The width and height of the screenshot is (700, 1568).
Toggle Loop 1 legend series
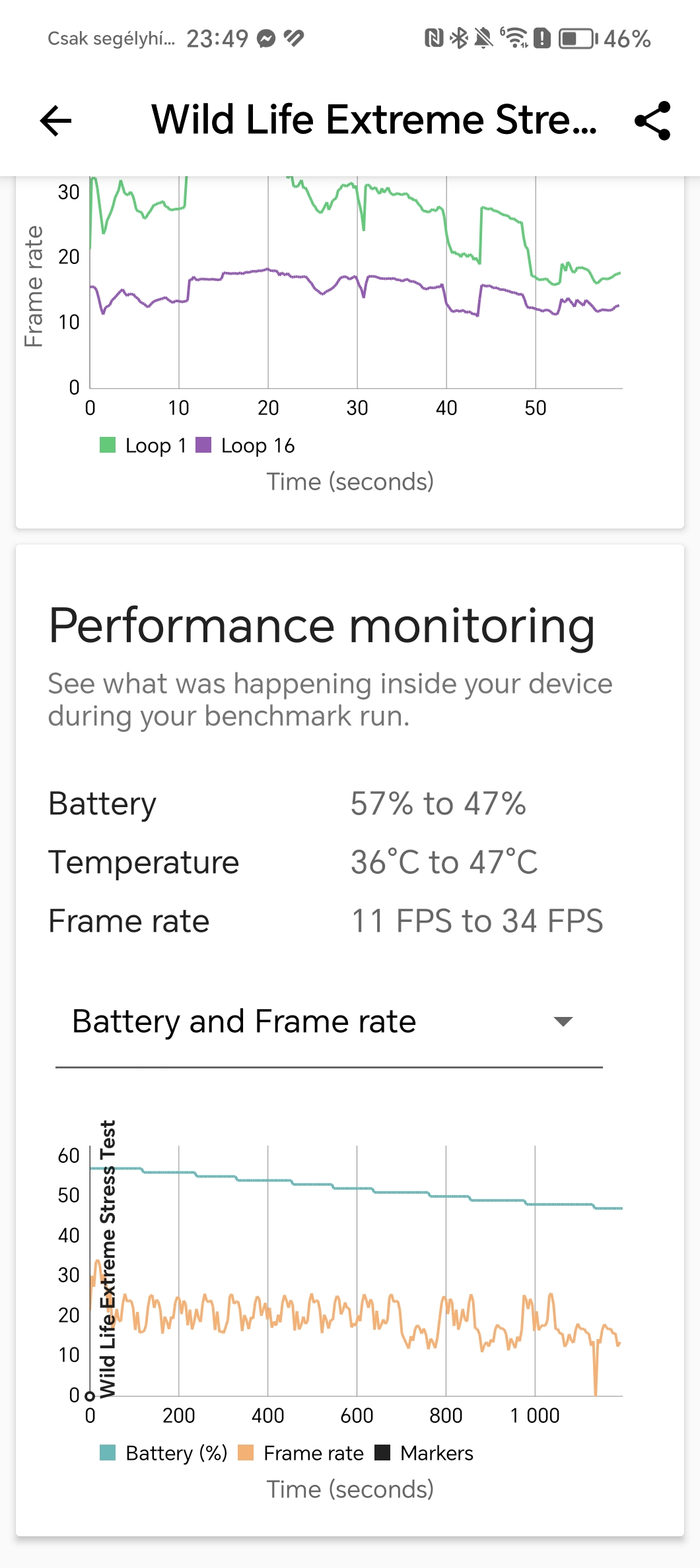click(143, 445)
